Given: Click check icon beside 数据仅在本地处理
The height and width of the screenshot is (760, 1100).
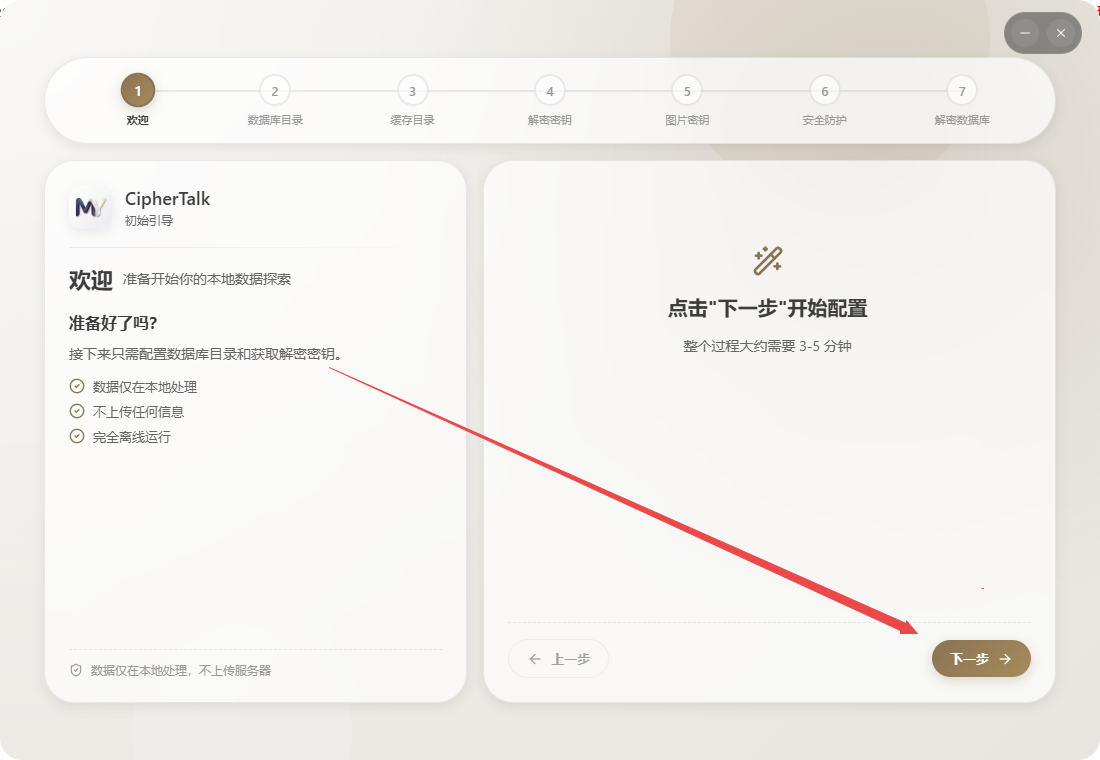Looking at the screenshot, I should click(77, 386).
